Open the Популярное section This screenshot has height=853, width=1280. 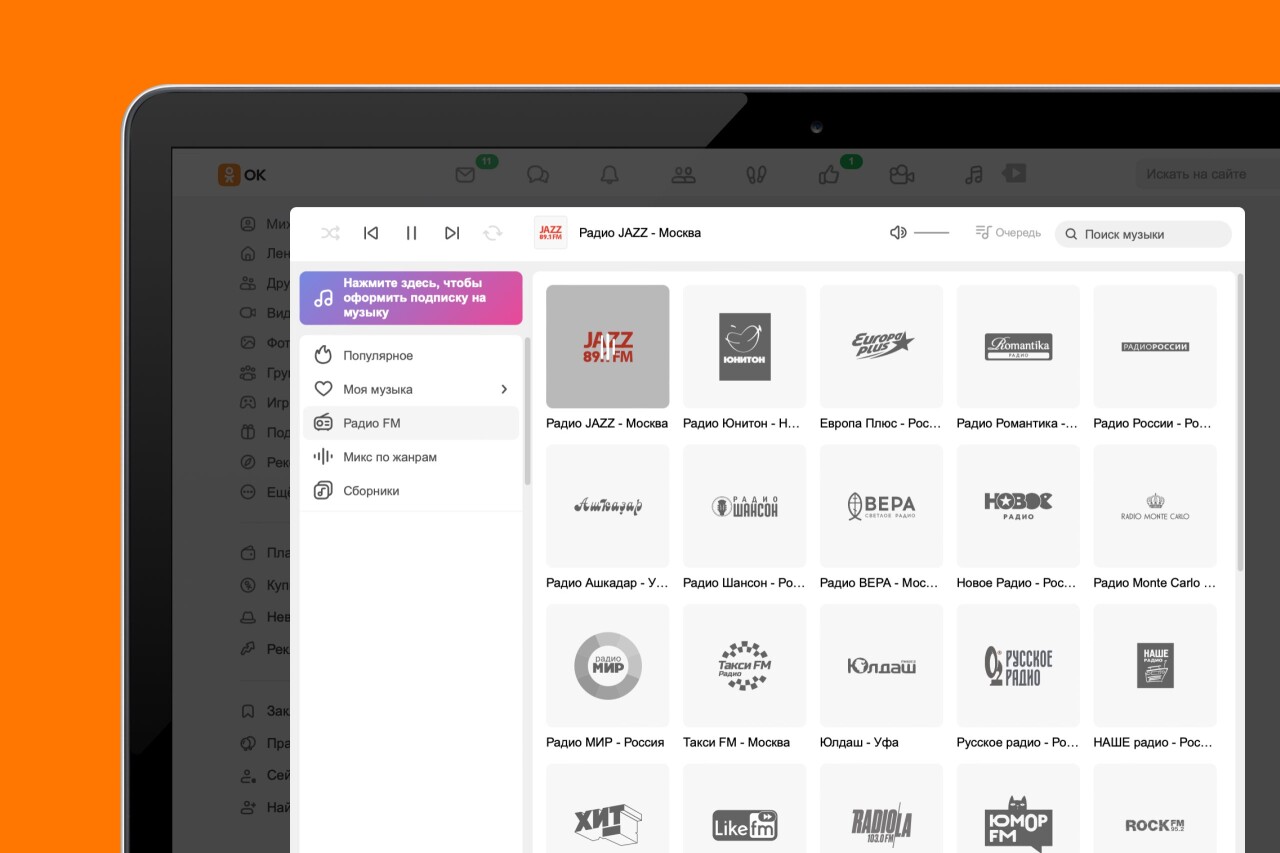[x=378, y=356]
